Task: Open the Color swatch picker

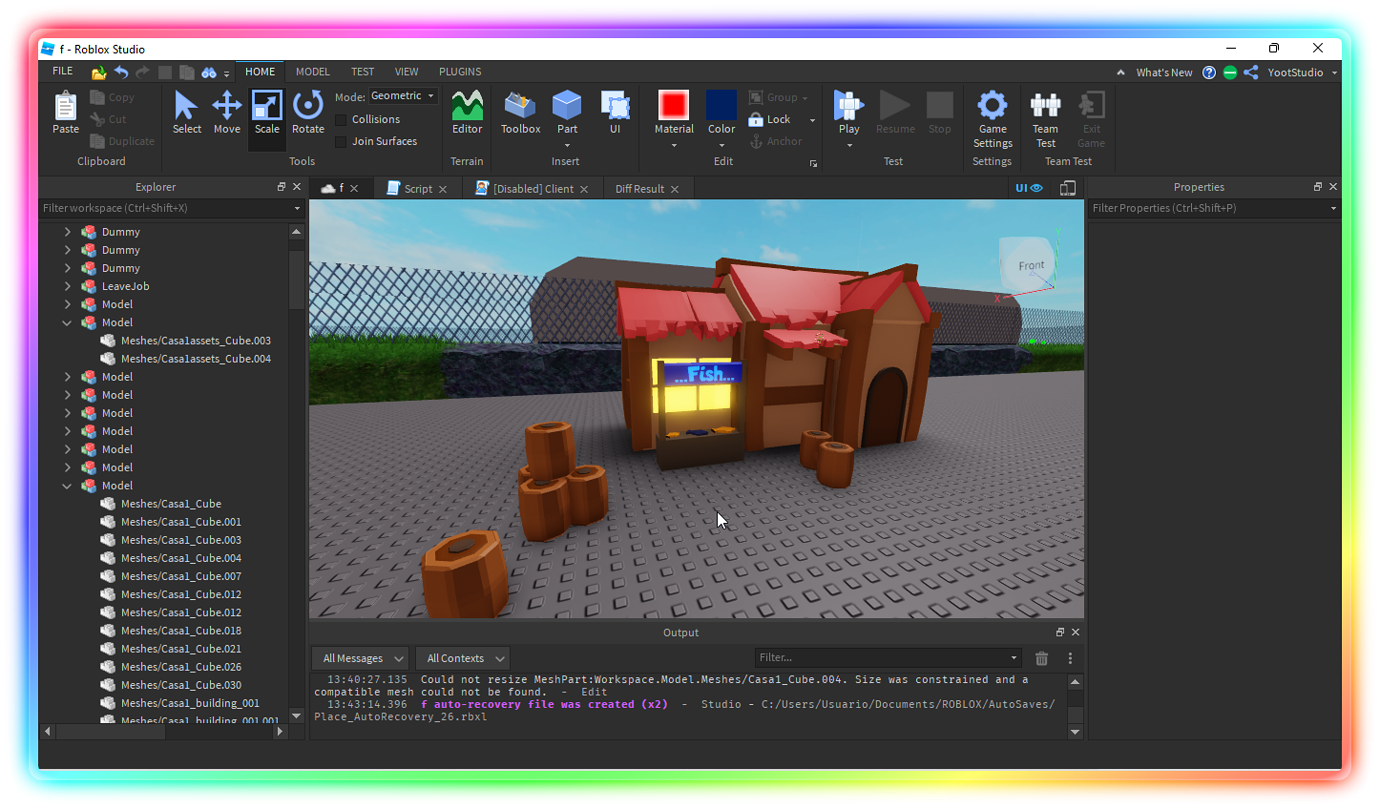Action: coord(721,112)
